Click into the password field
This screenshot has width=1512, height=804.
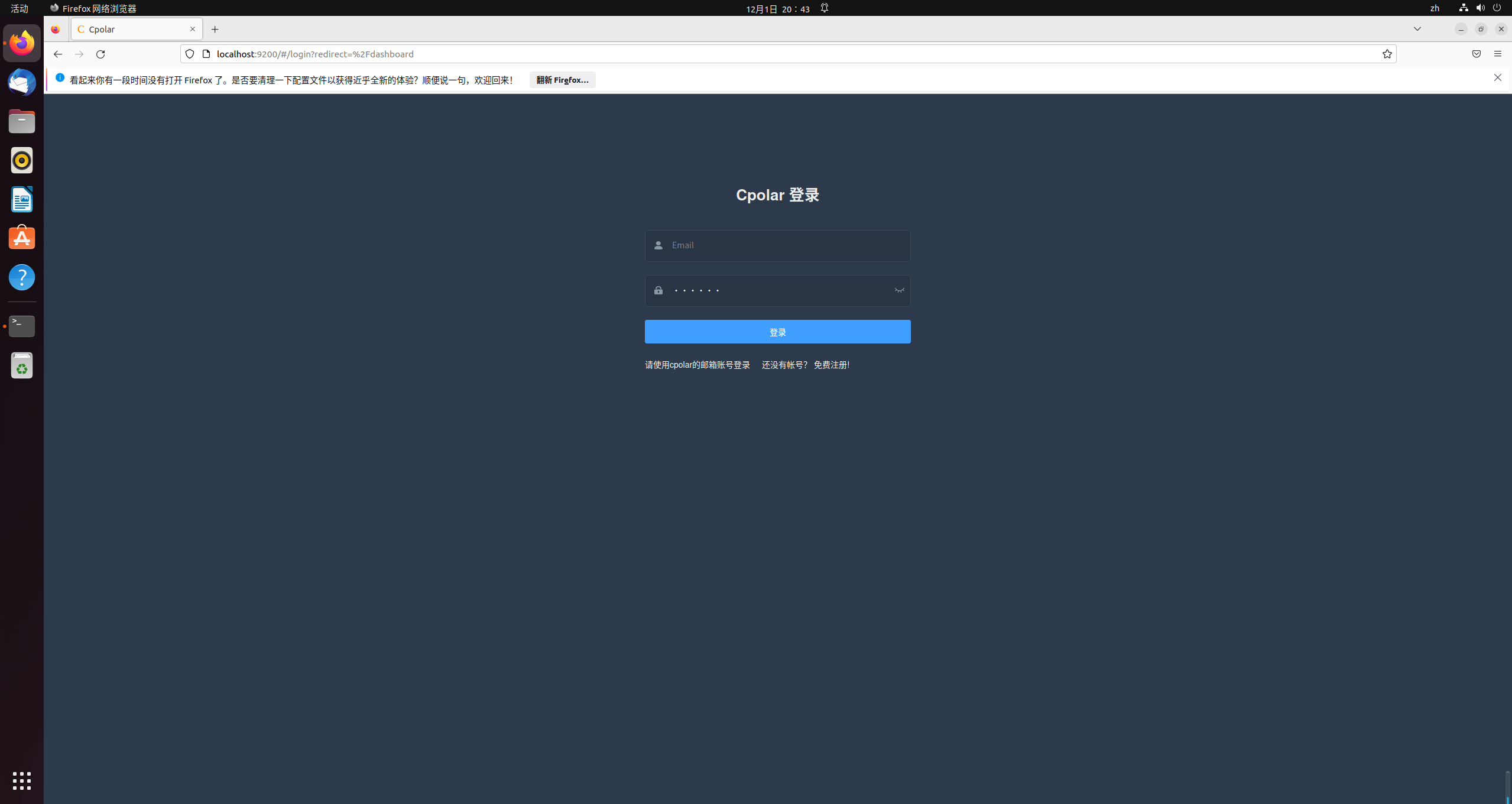[777, 290]
